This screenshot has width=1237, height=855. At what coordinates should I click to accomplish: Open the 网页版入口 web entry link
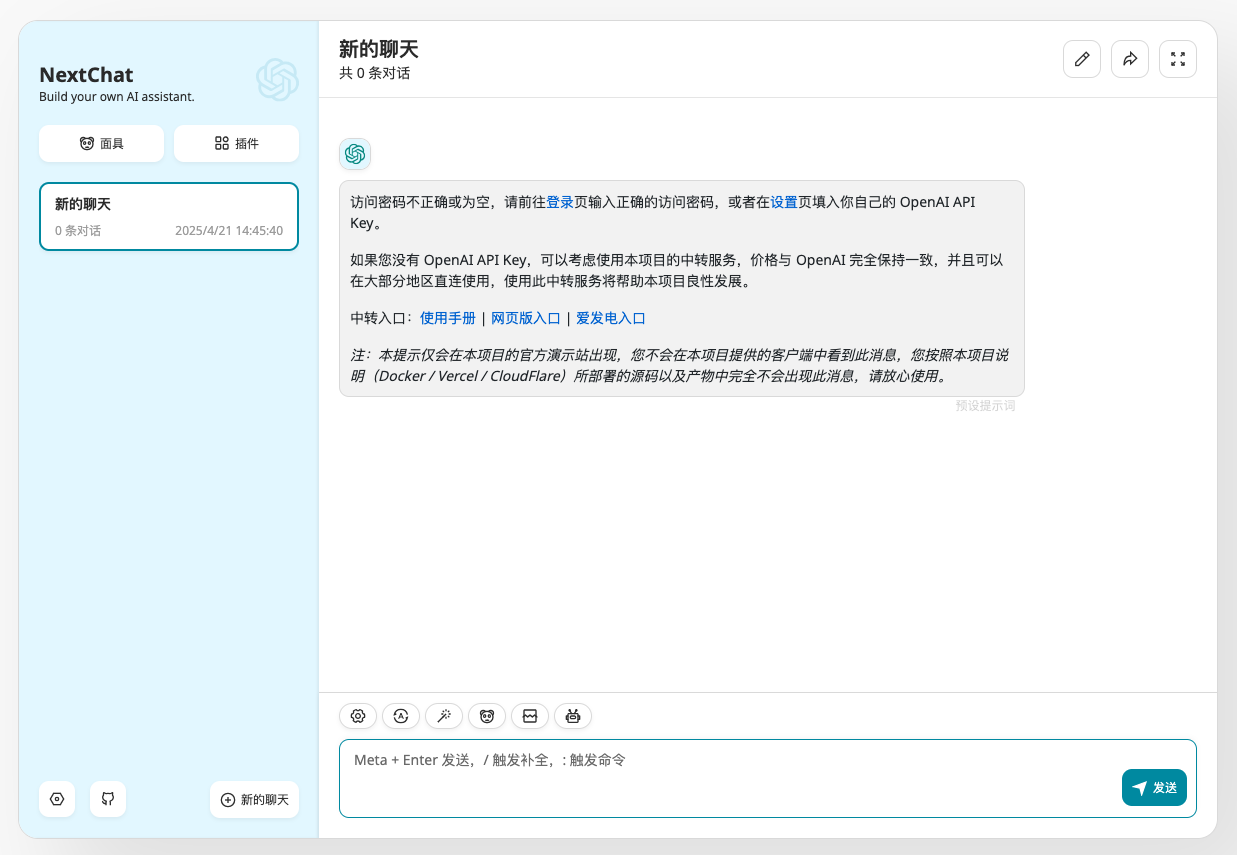point(526,318)
